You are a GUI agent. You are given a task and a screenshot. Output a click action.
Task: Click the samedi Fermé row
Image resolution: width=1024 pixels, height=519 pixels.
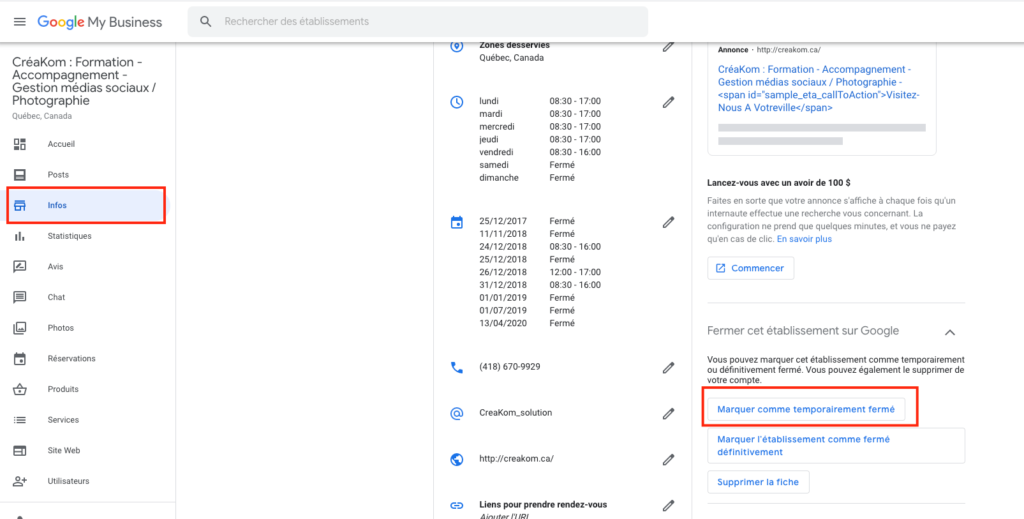527,165
